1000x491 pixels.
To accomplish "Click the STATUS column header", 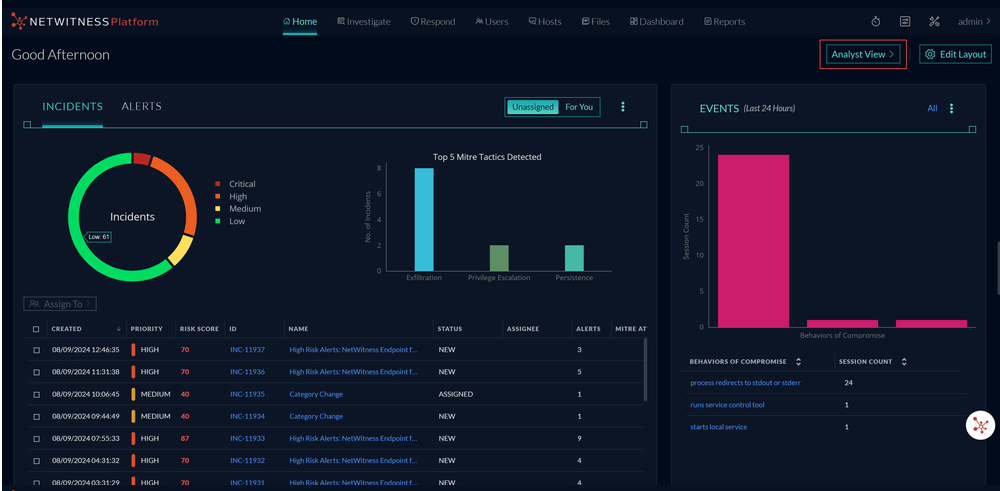I will pyautogui.click(x=450, y=329).
